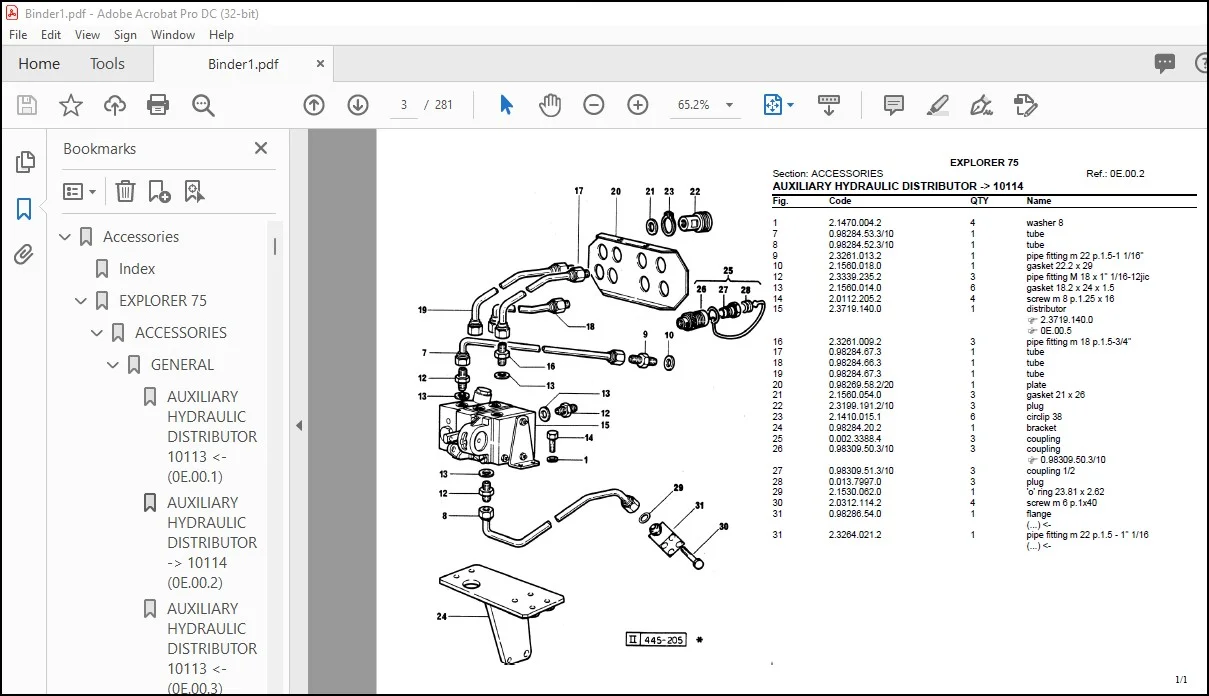The height and width of the screenshot is (696, 1209).
Task: Open the Edit menu
Action: (51, 34)
